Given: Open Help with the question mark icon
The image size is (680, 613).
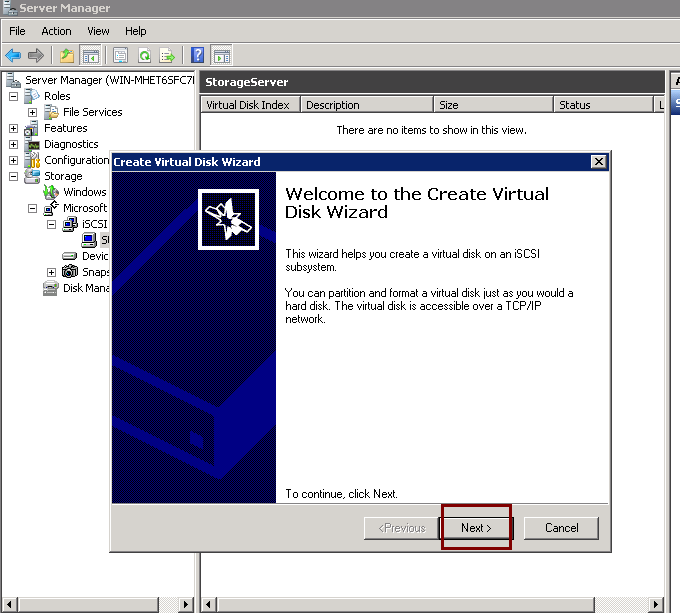Looking at the screenshot, I should [198, 55].
